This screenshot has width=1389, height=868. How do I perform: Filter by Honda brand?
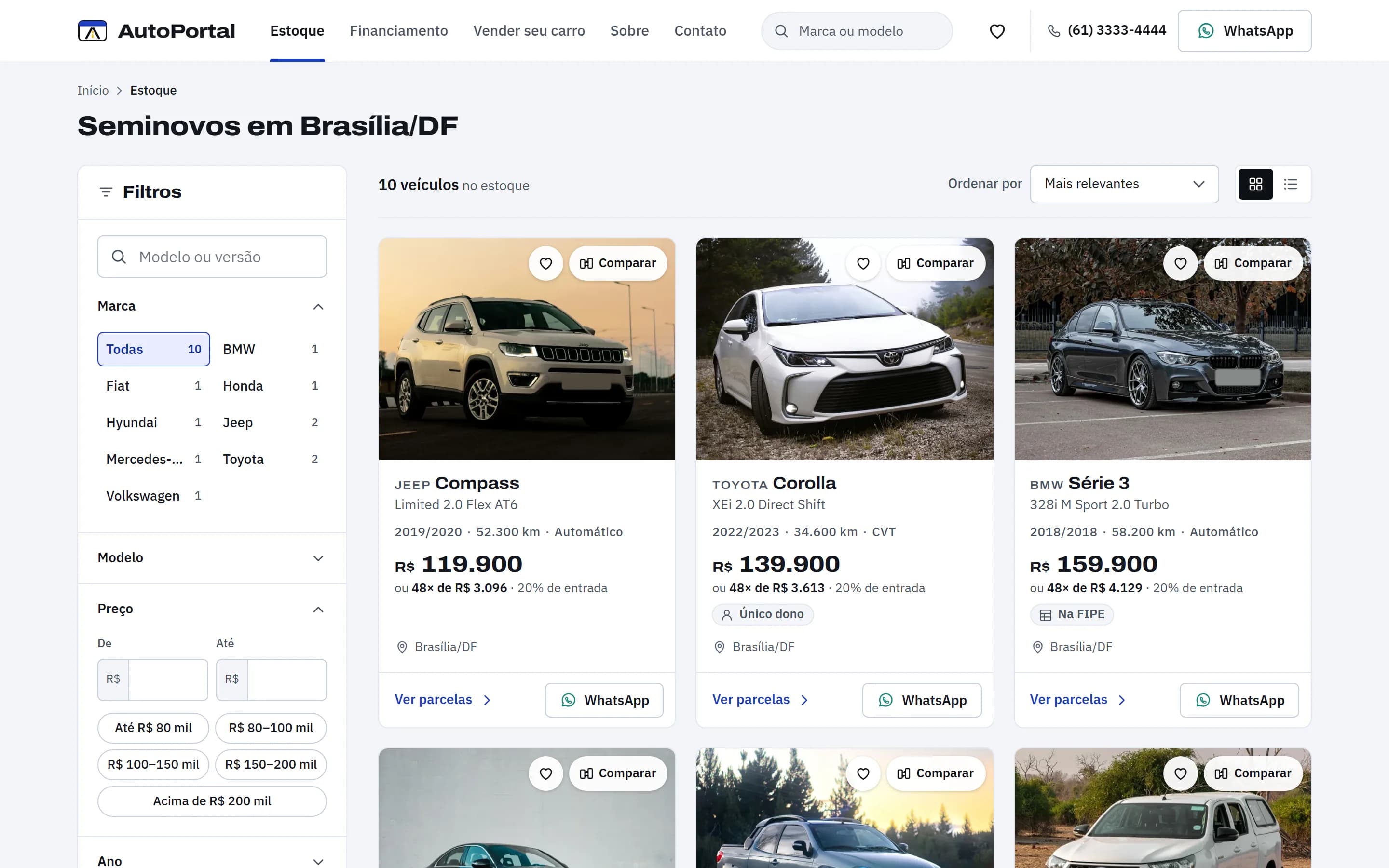click(271, 386)
